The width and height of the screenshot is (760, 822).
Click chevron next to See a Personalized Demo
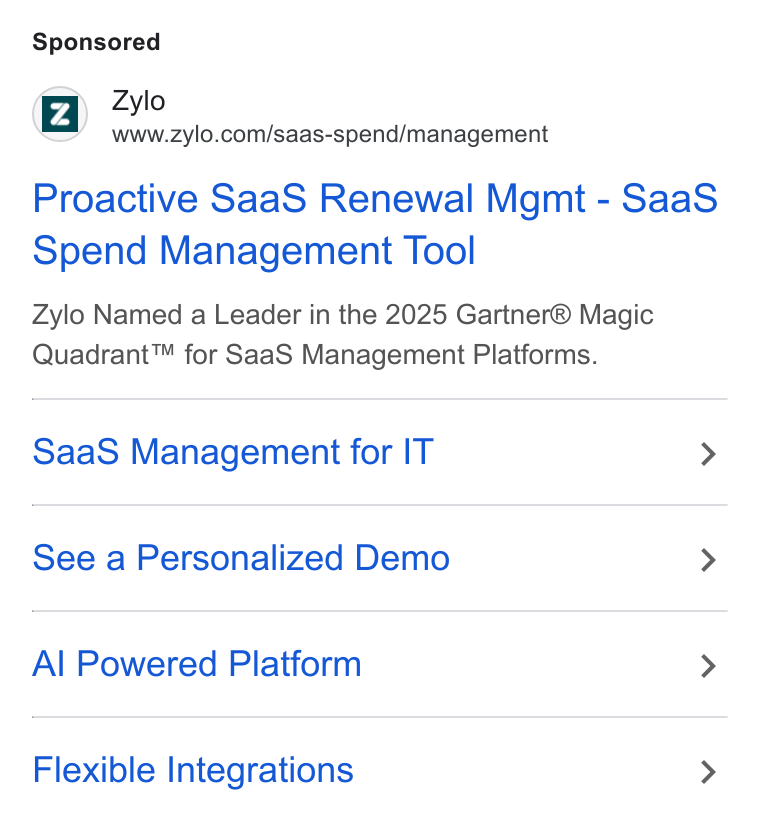(709, 560)
